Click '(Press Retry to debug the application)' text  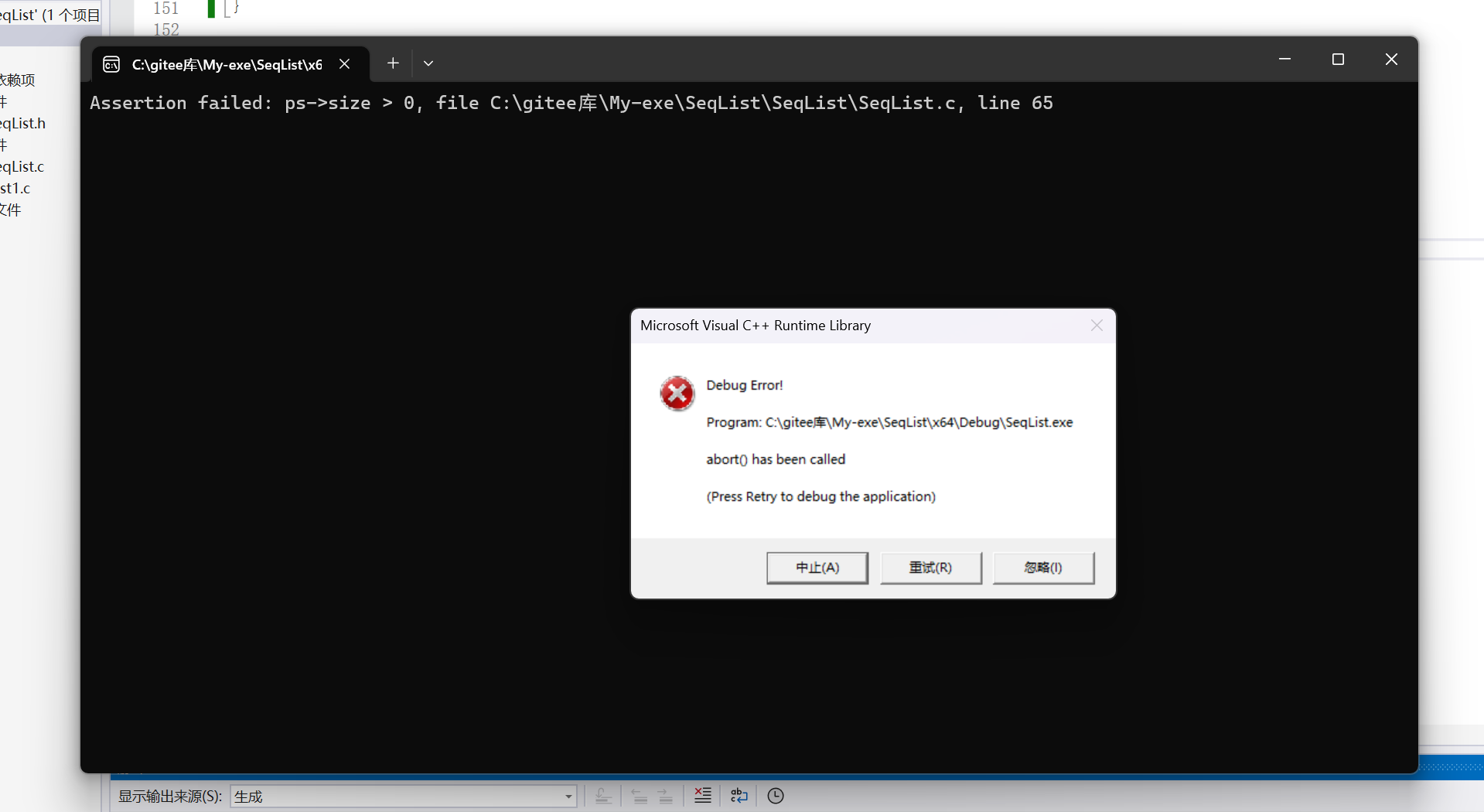pos(820,496)
